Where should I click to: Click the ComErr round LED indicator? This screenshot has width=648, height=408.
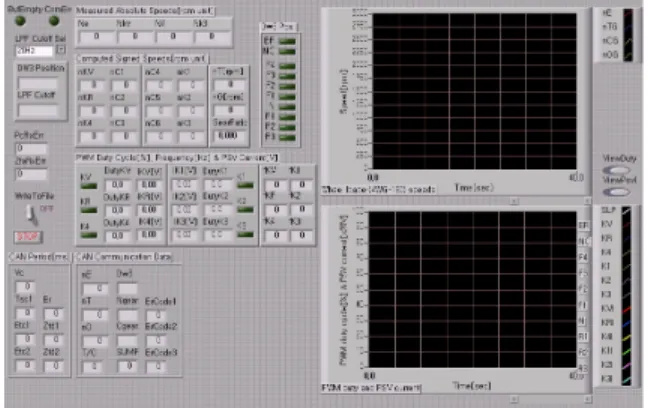pos(54,20)
